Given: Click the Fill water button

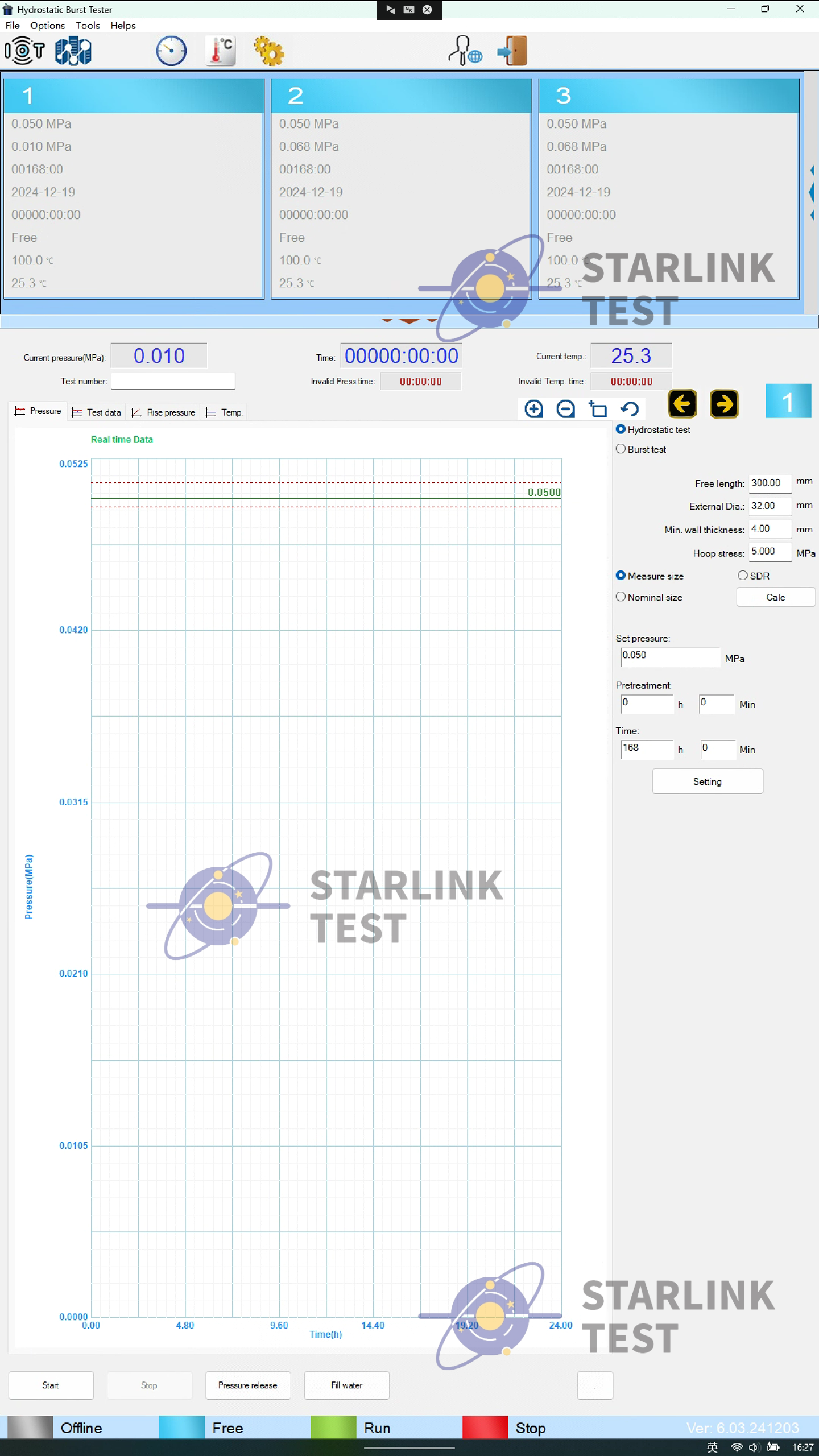Looking at the screenshot, I should click(x=347, y=1385).
